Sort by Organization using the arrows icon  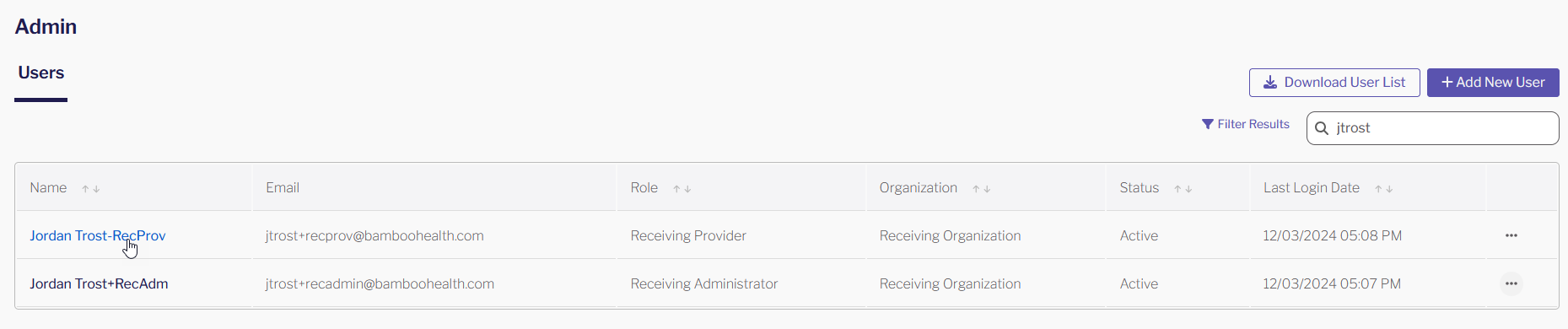click(x=982, y=189)
